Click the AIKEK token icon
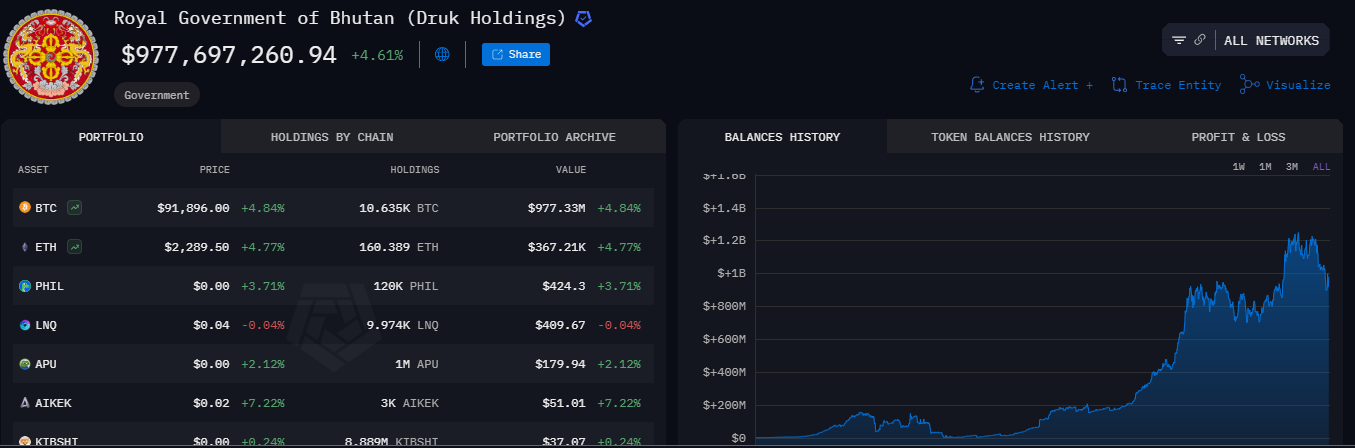Viewport: 1355px width, 448px height. (x=25, y=403)
